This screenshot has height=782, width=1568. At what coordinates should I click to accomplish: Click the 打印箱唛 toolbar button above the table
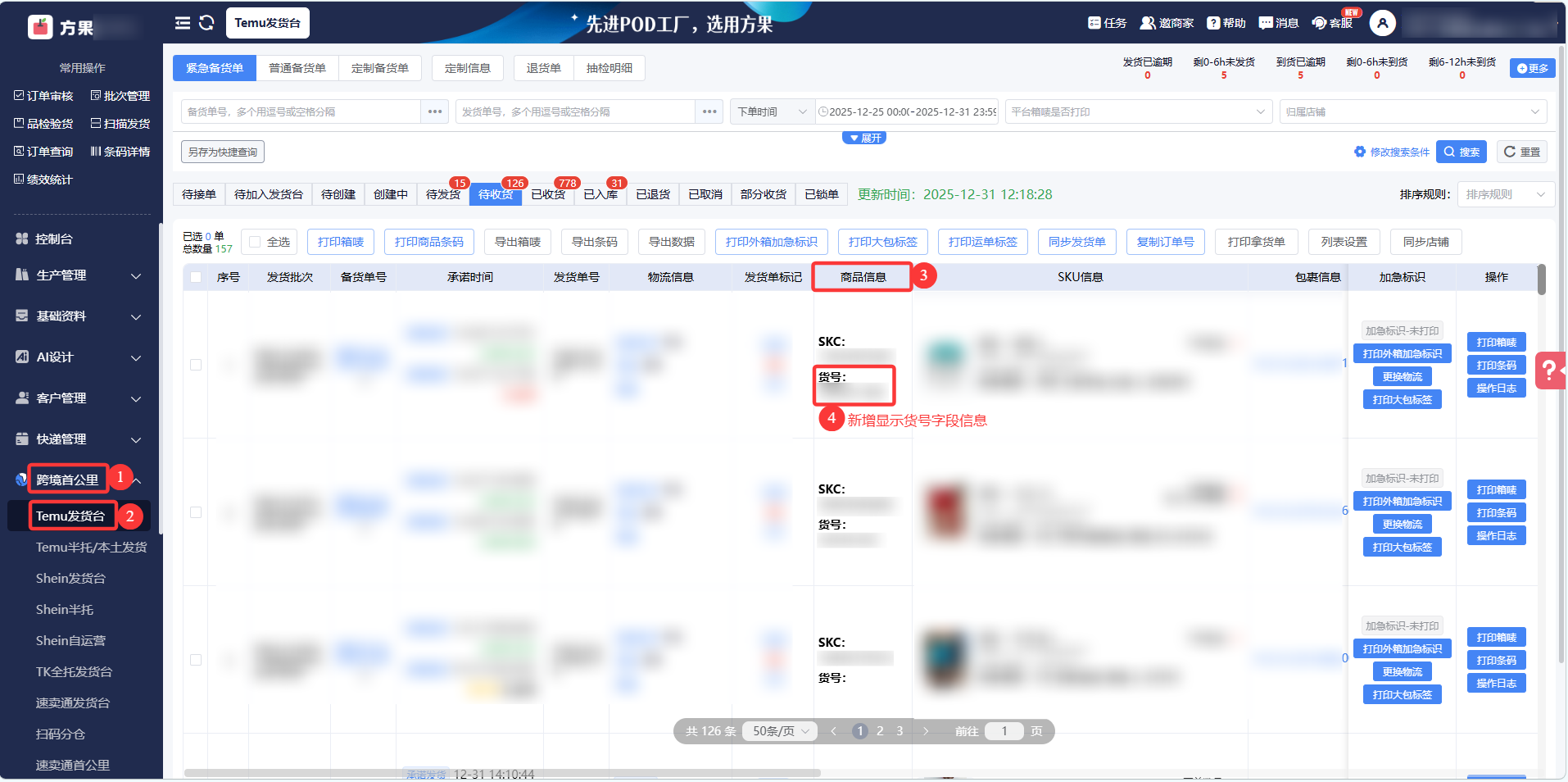(341, 242)
